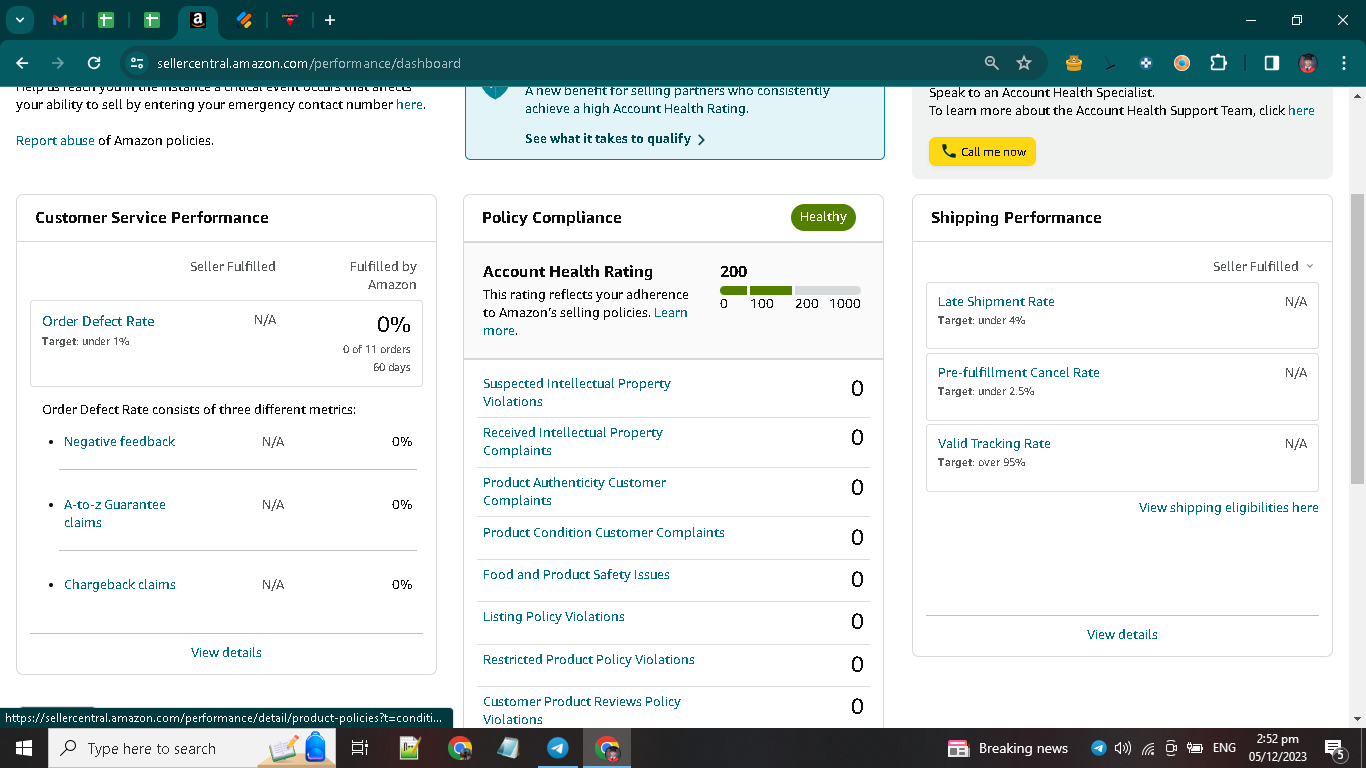This screenshot has height=768, width=1366.
Task: Open Account Health Support Team 'here' link
Action: click(x=1301, y=111)
